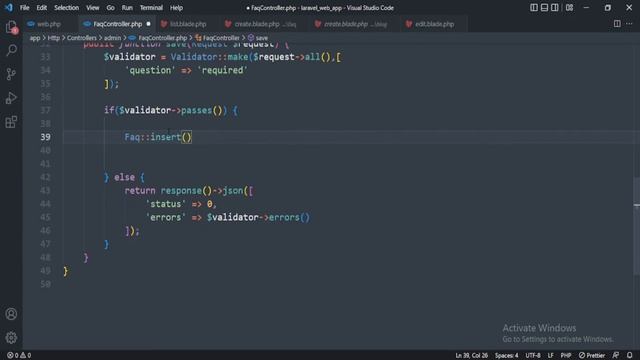Open the File menu
640x360 pixels.
(24, 8)
